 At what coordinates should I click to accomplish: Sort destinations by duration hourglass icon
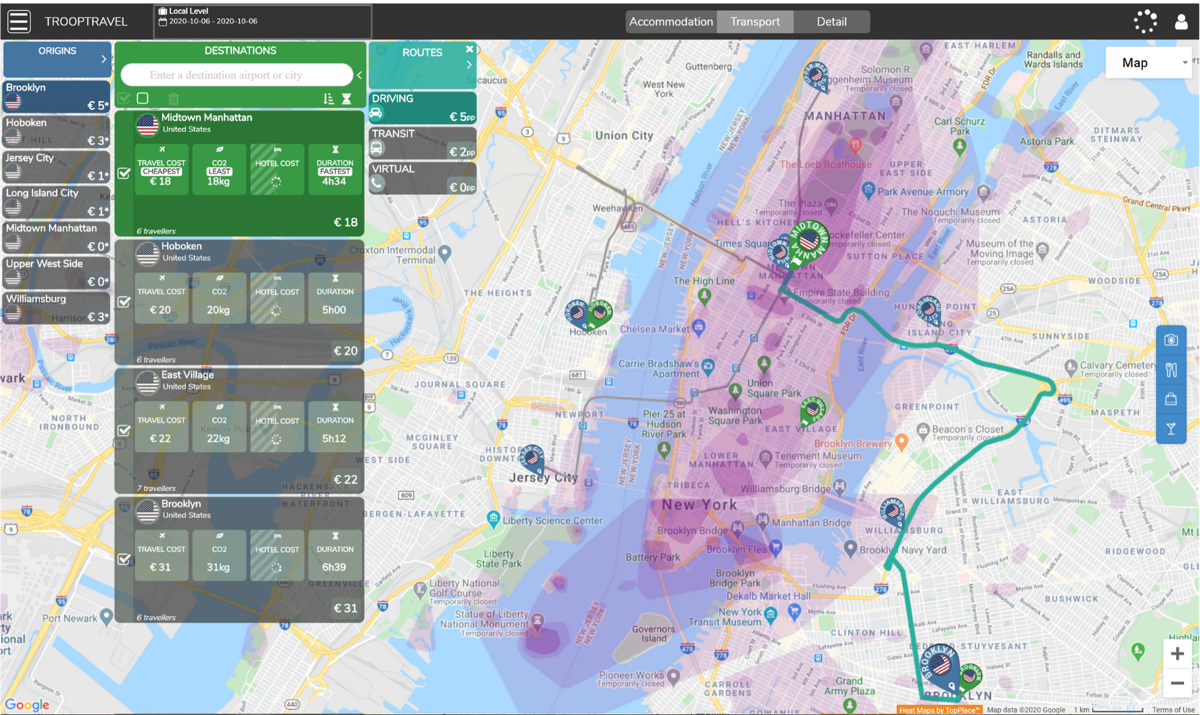346,98
